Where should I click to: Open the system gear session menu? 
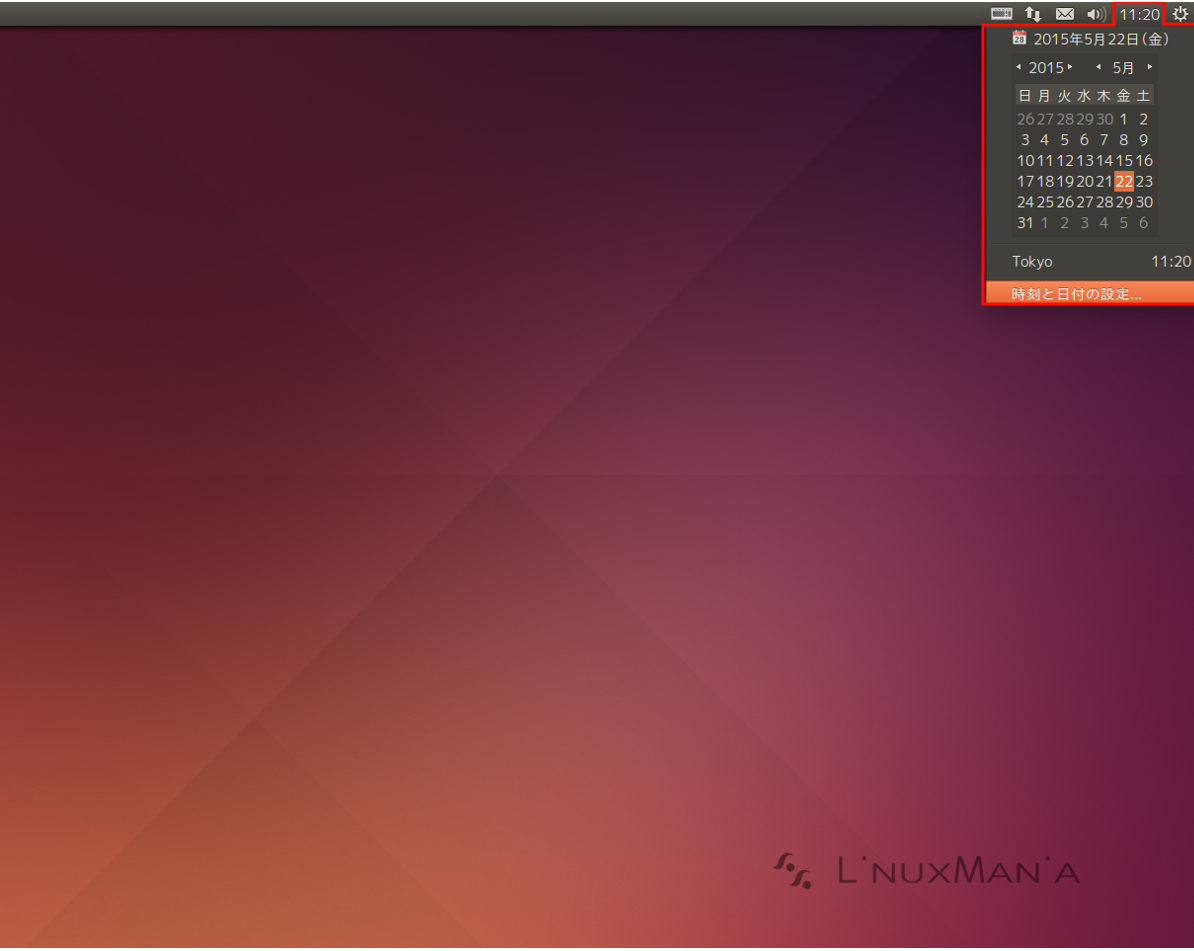point(1180,14)
